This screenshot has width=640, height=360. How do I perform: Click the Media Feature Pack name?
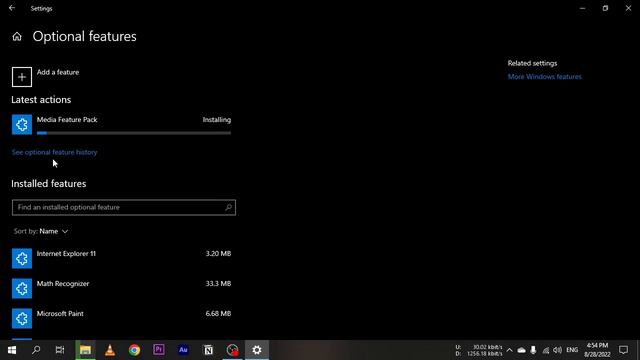pos(67,120)
